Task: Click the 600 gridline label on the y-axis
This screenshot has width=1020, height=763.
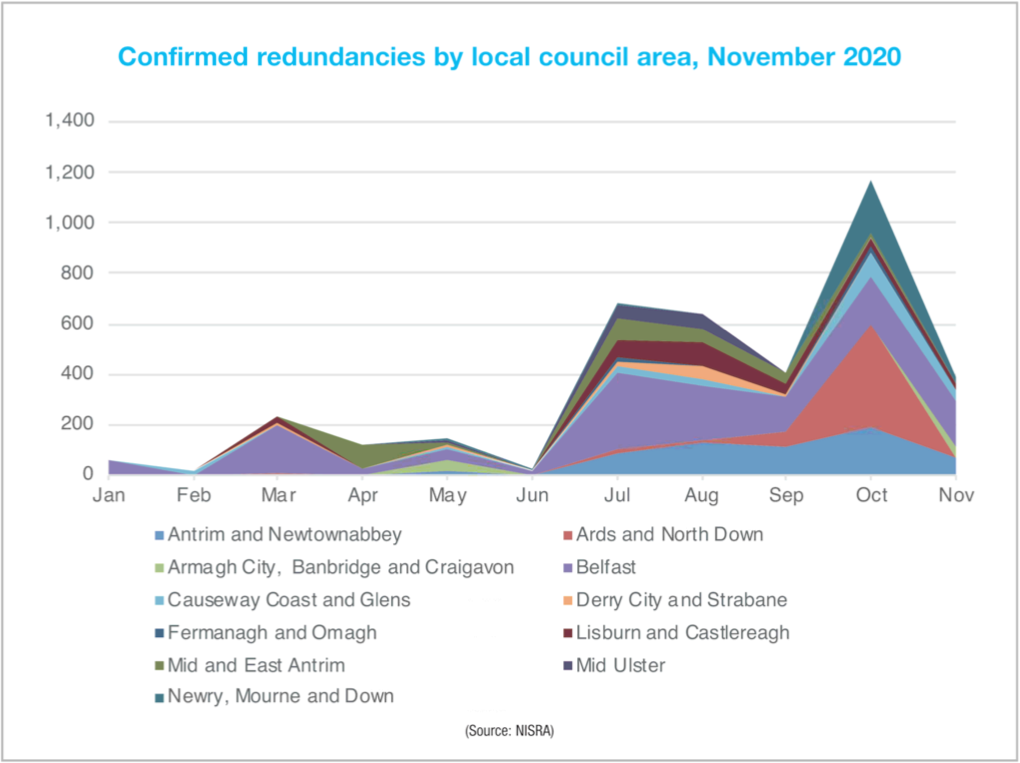Action: [76, 324]
